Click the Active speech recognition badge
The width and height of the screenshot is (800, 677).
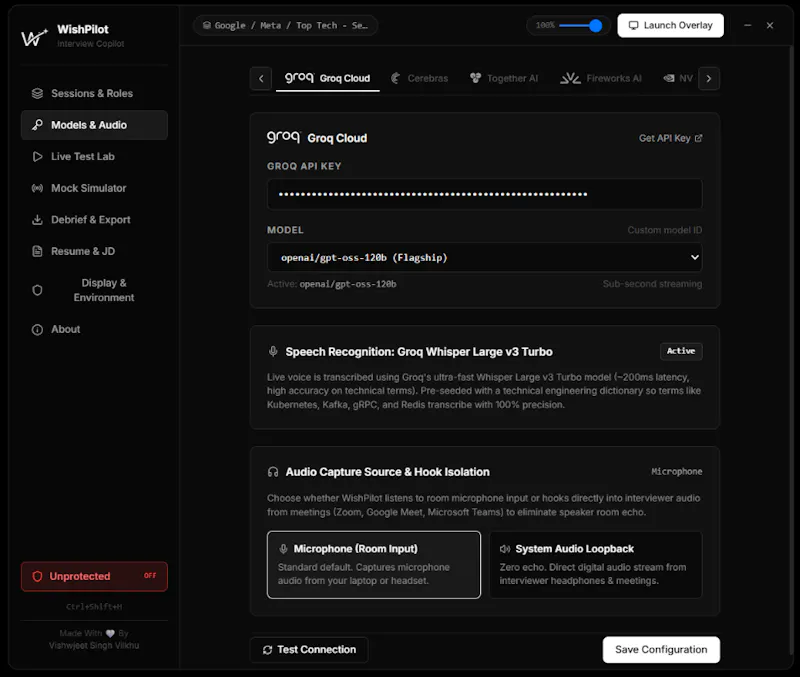[681, 352]
